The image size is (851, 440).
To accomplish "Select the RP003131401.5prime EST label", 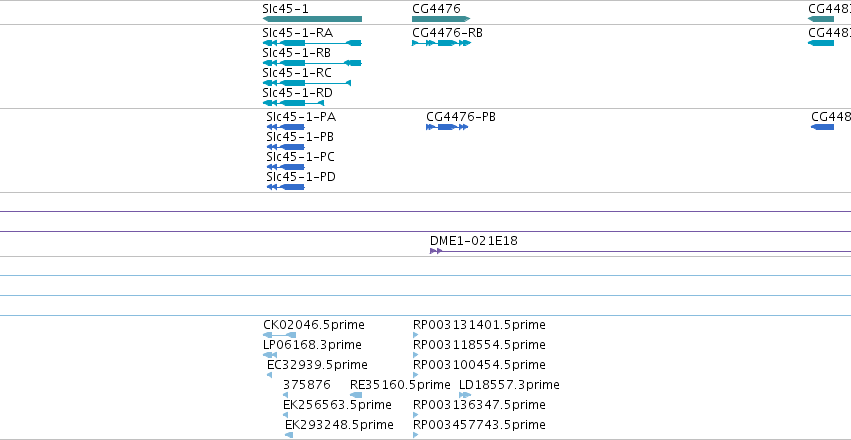I will pos(479,325).
